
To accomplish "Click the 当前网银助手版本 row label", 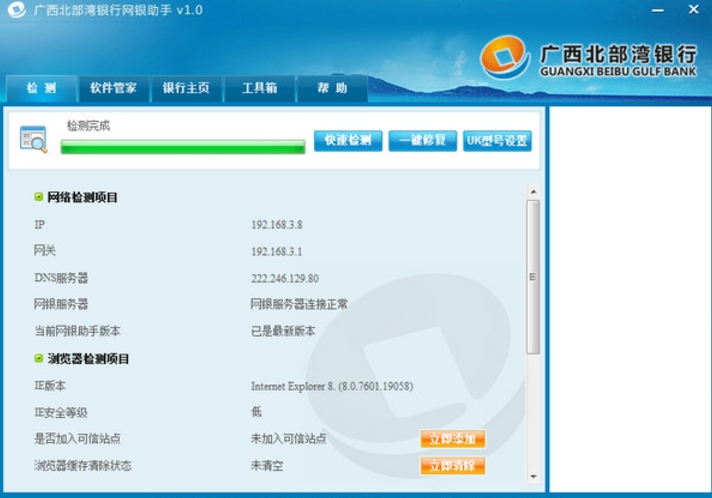I will pyautogui.click(x=78, y=331).
